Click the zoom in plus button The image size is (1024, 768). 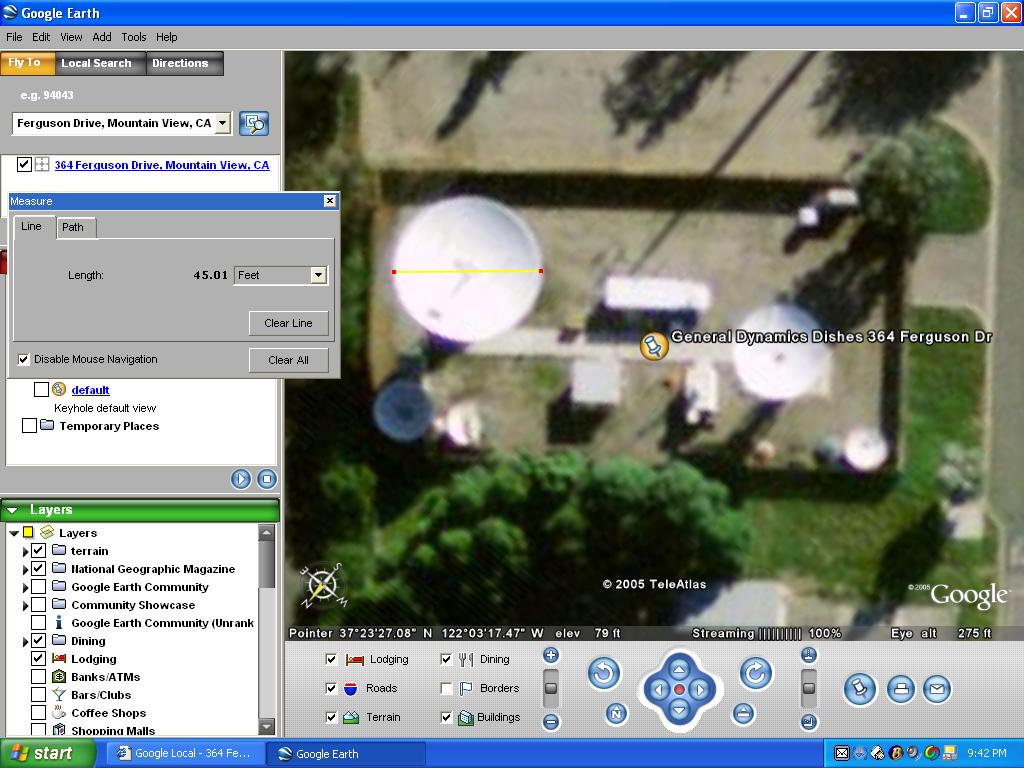tap(551, 656)
